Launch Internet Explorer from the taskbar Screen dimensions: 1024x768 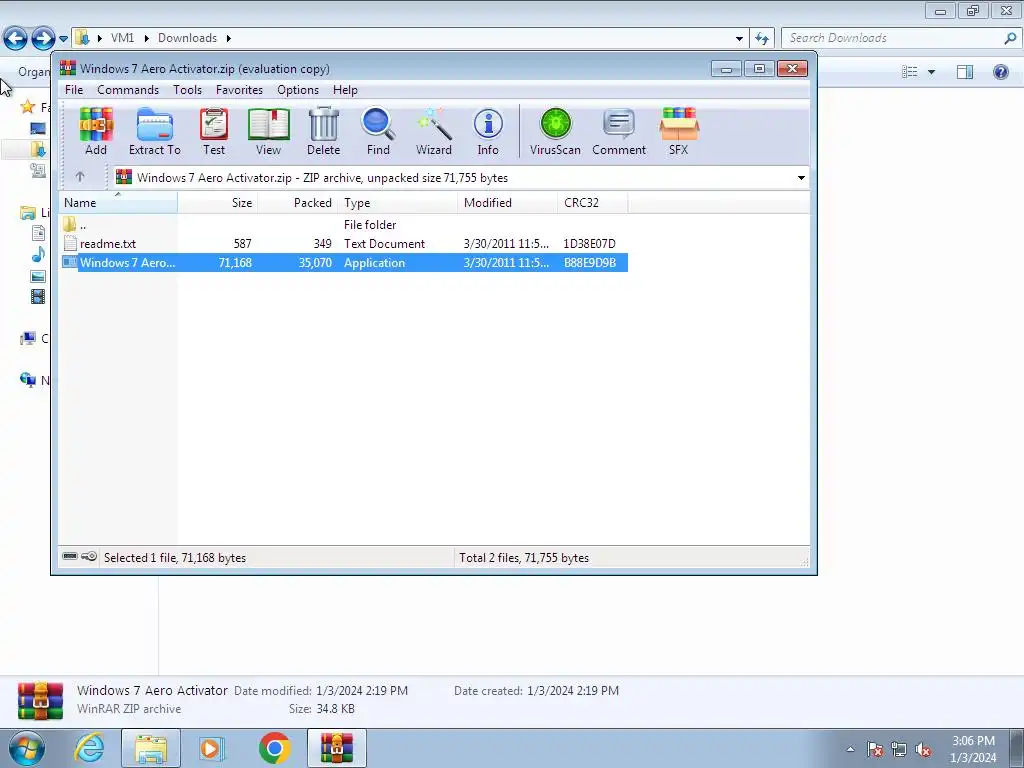[x=89, y=748]
